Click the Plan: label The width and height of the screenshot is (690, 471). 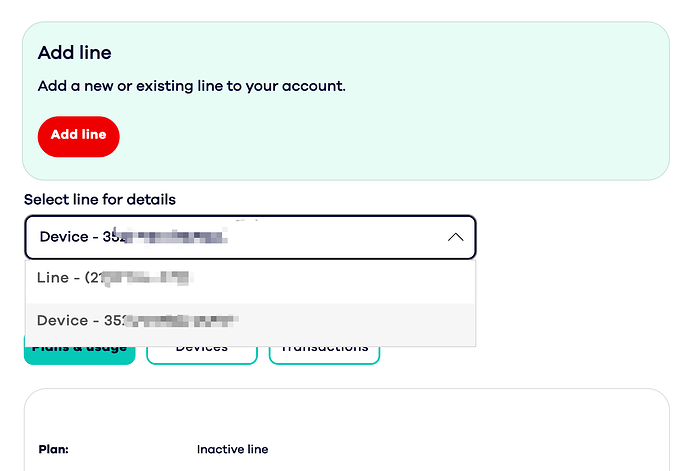click(x=53, y=449)
